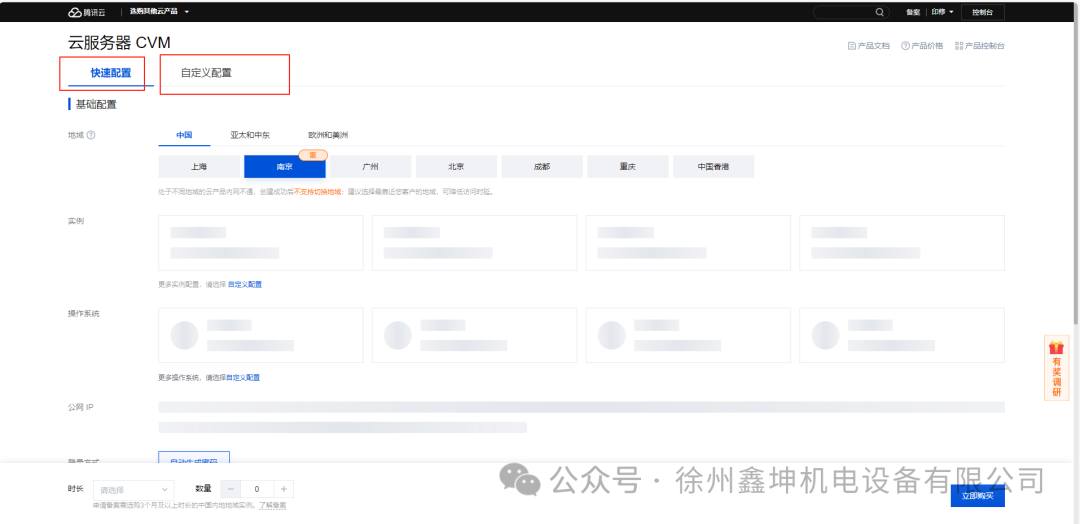Open the 时长 duration dropdown
1080x524 pixels.
pos(134,490)
